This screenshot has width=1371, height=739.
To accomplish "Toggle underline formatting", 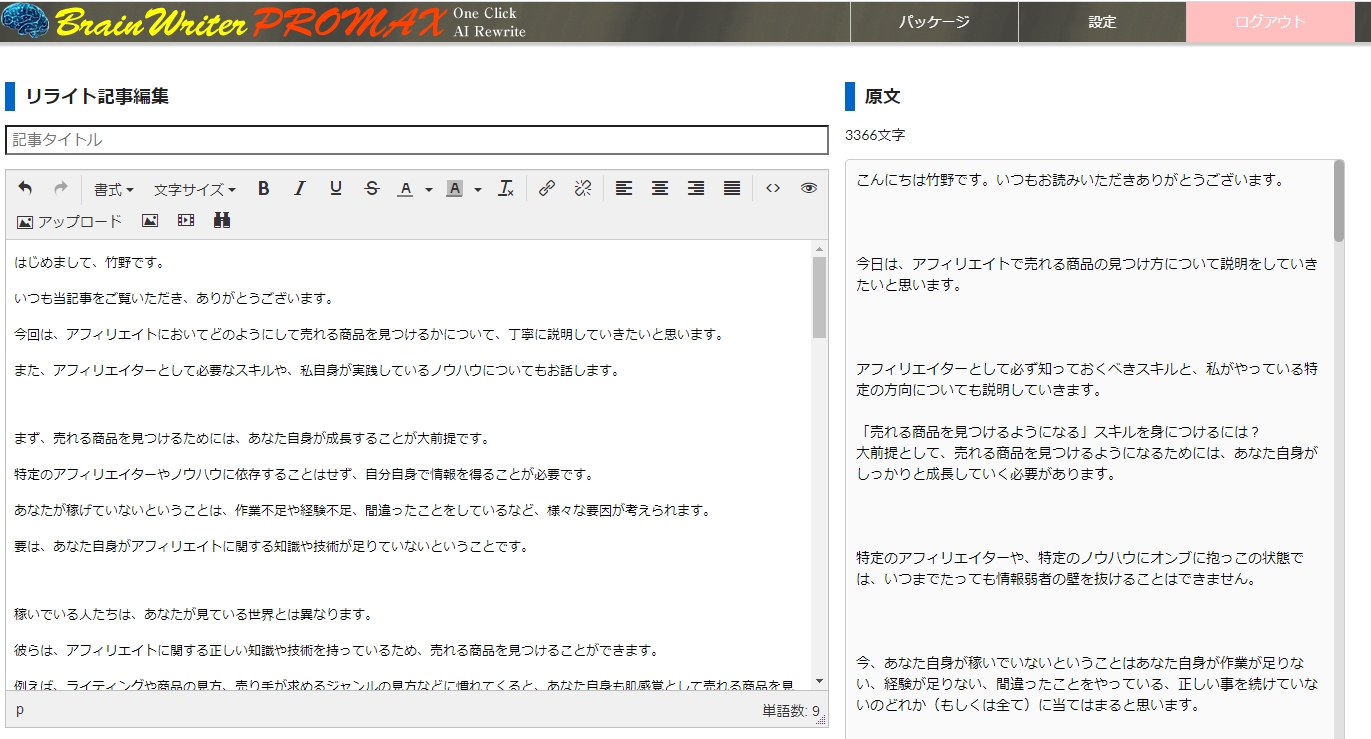I will (335, 189).
